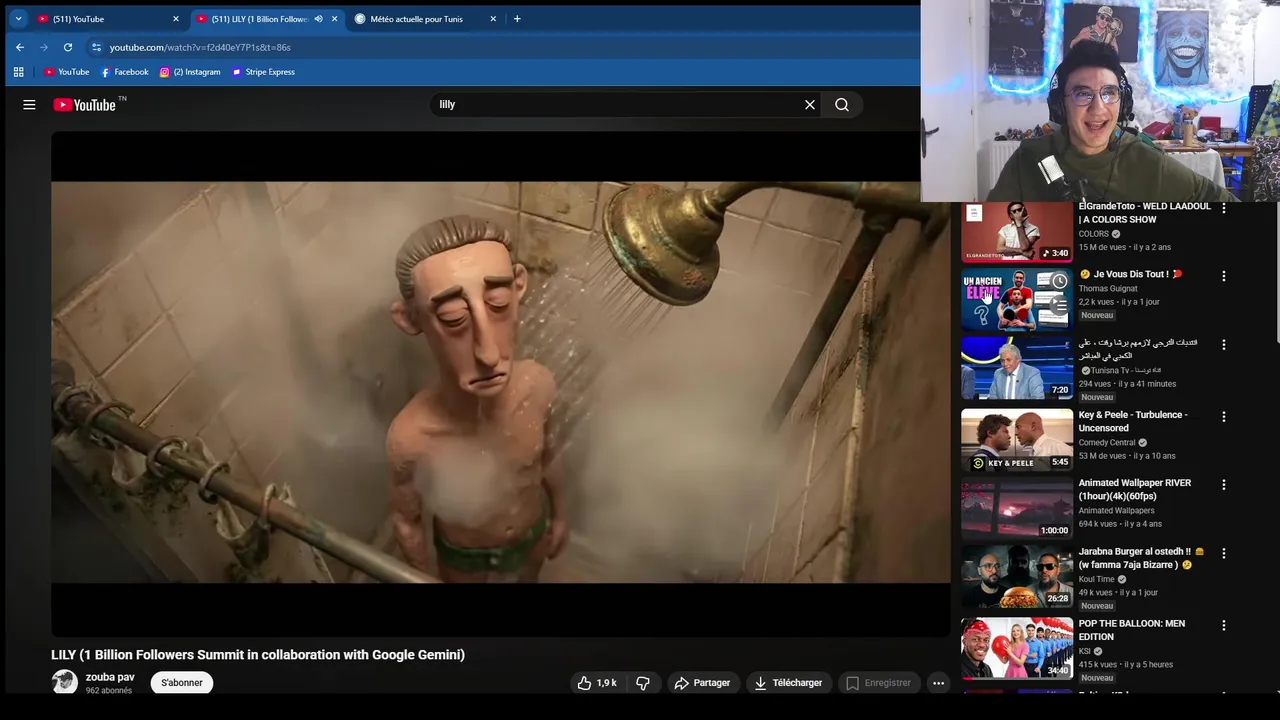The width and height of the screenshot is (1280, 720).
Task: Clear the 'lilly' search text
Action: pyautogui.click(x=810, y=105)
